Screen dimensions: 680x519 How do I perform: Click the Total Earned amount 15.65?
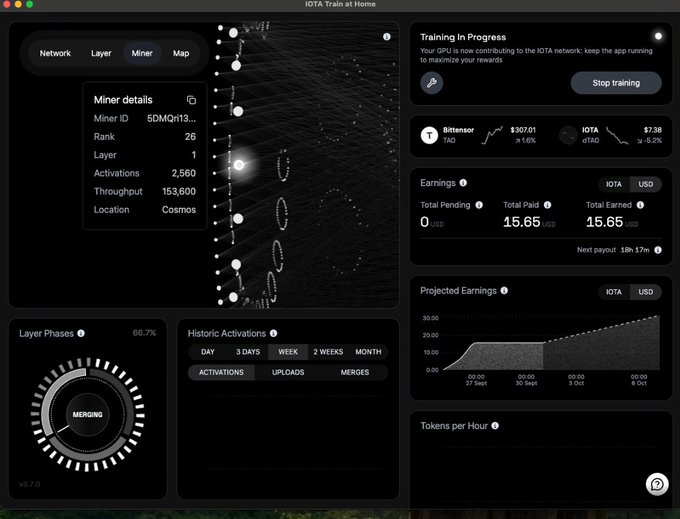[605, 222]
